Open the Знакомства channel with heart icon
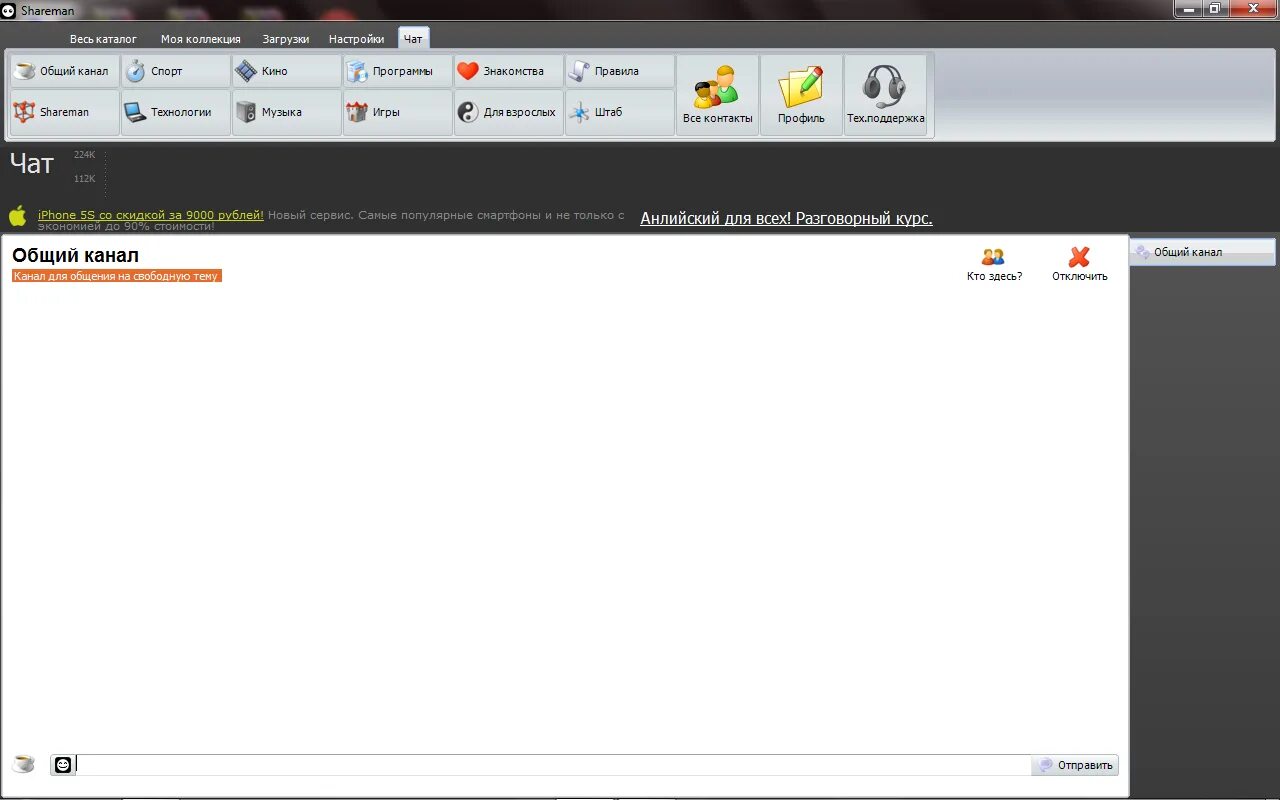The width and height of the screenshot is (1280, 800). click(x=509, y=71)
